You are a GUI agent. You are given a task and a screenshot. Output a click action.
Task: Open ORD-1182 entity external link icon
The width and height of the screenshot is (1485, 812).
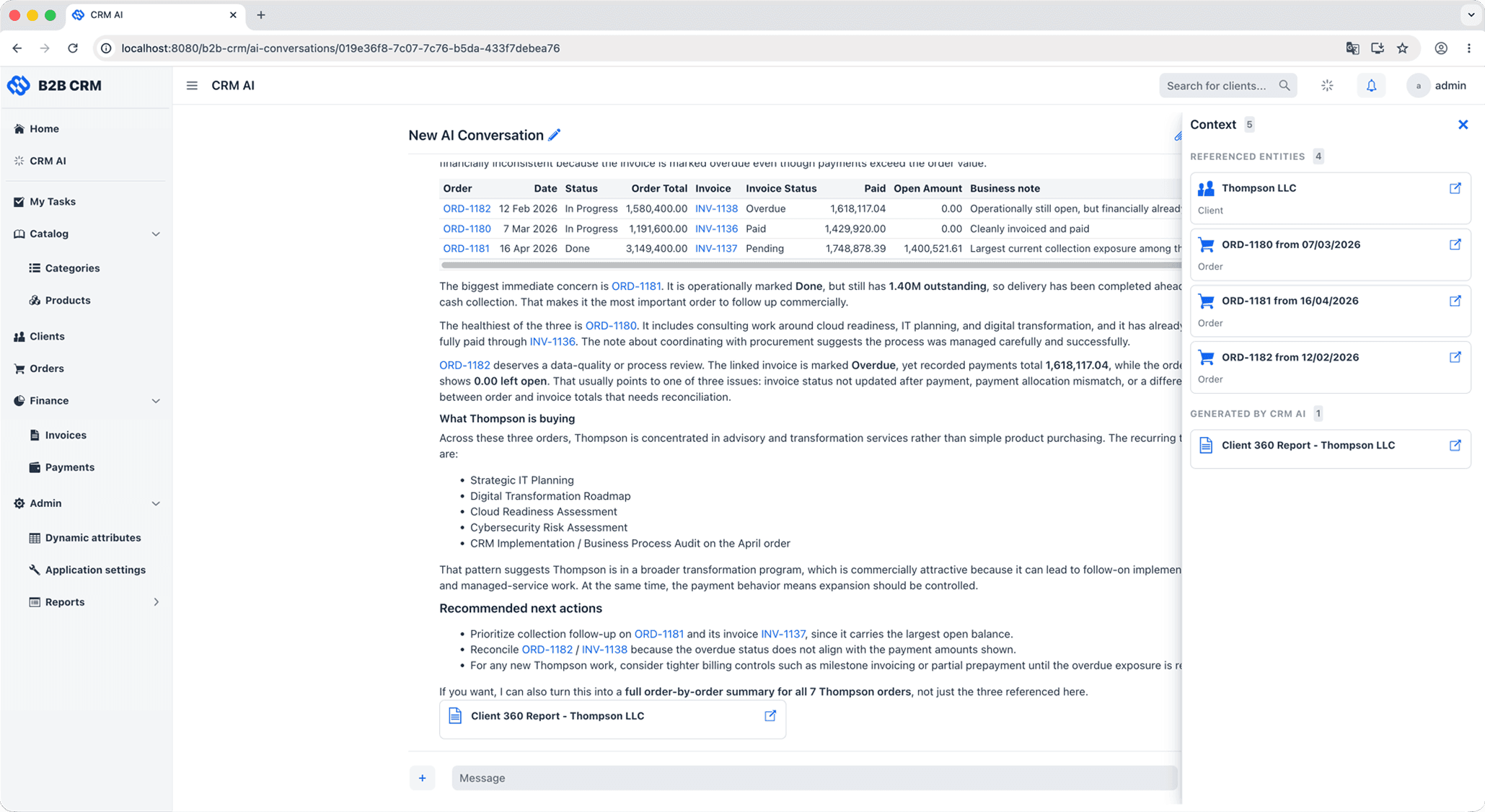tap(1455, 357)
